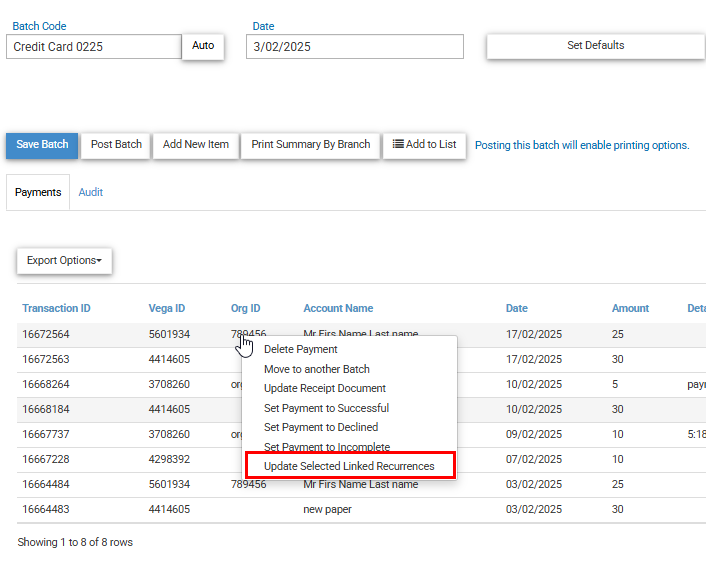Sort by Amount column header
706x561 pixels.
[x=630, y=308]
